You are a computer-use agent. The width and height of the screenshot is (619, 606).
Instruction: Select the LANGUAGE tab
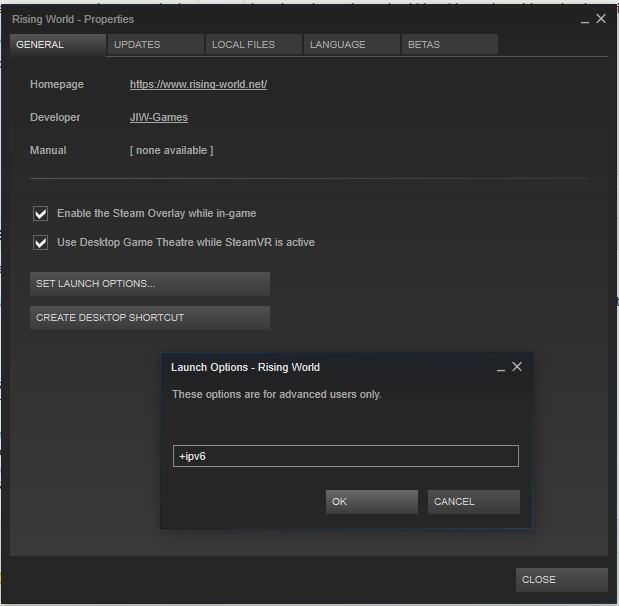[x=350, y=45]
